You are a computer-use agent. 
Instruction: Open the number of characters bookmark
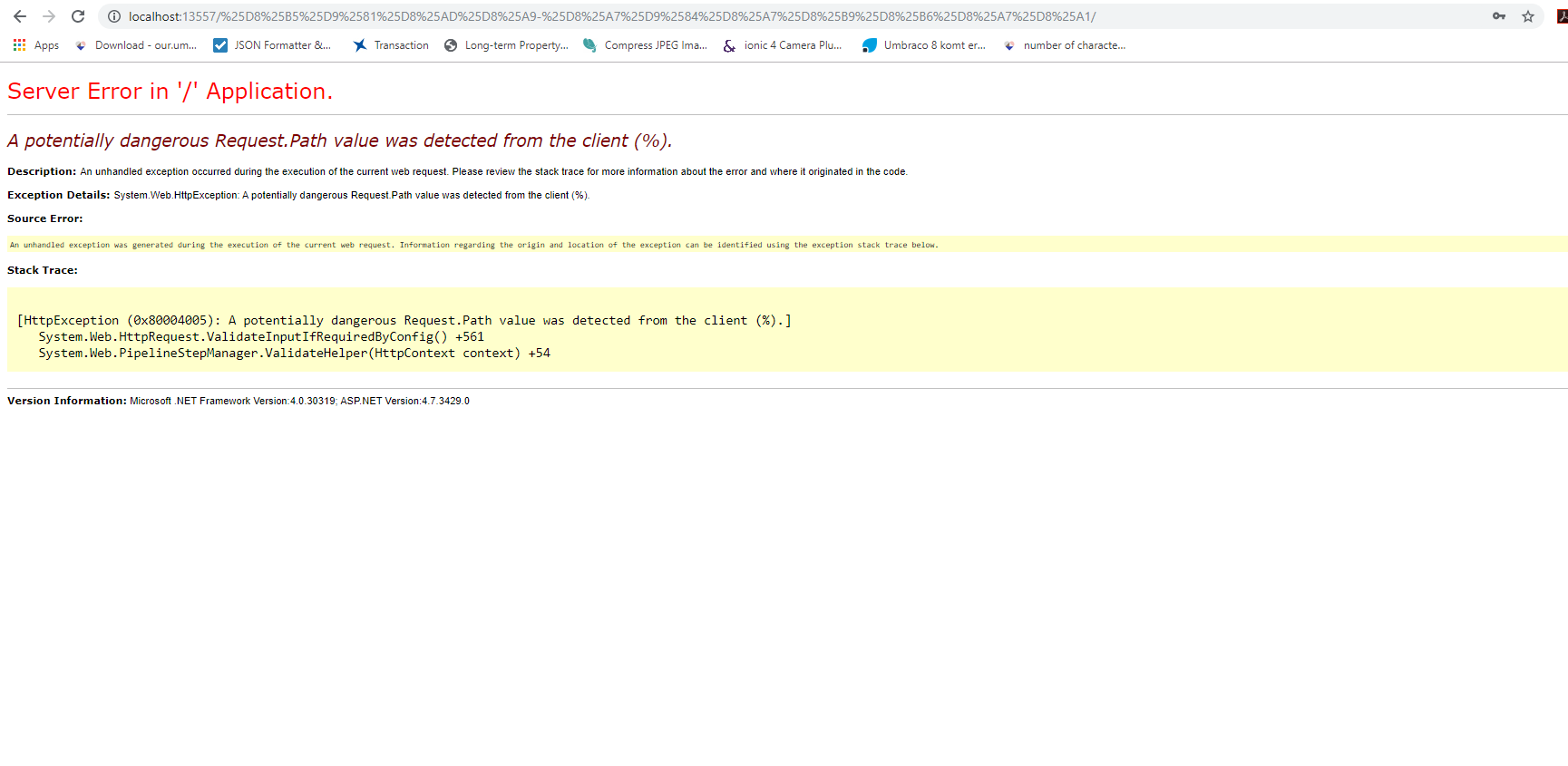(x=1065, y=45)
